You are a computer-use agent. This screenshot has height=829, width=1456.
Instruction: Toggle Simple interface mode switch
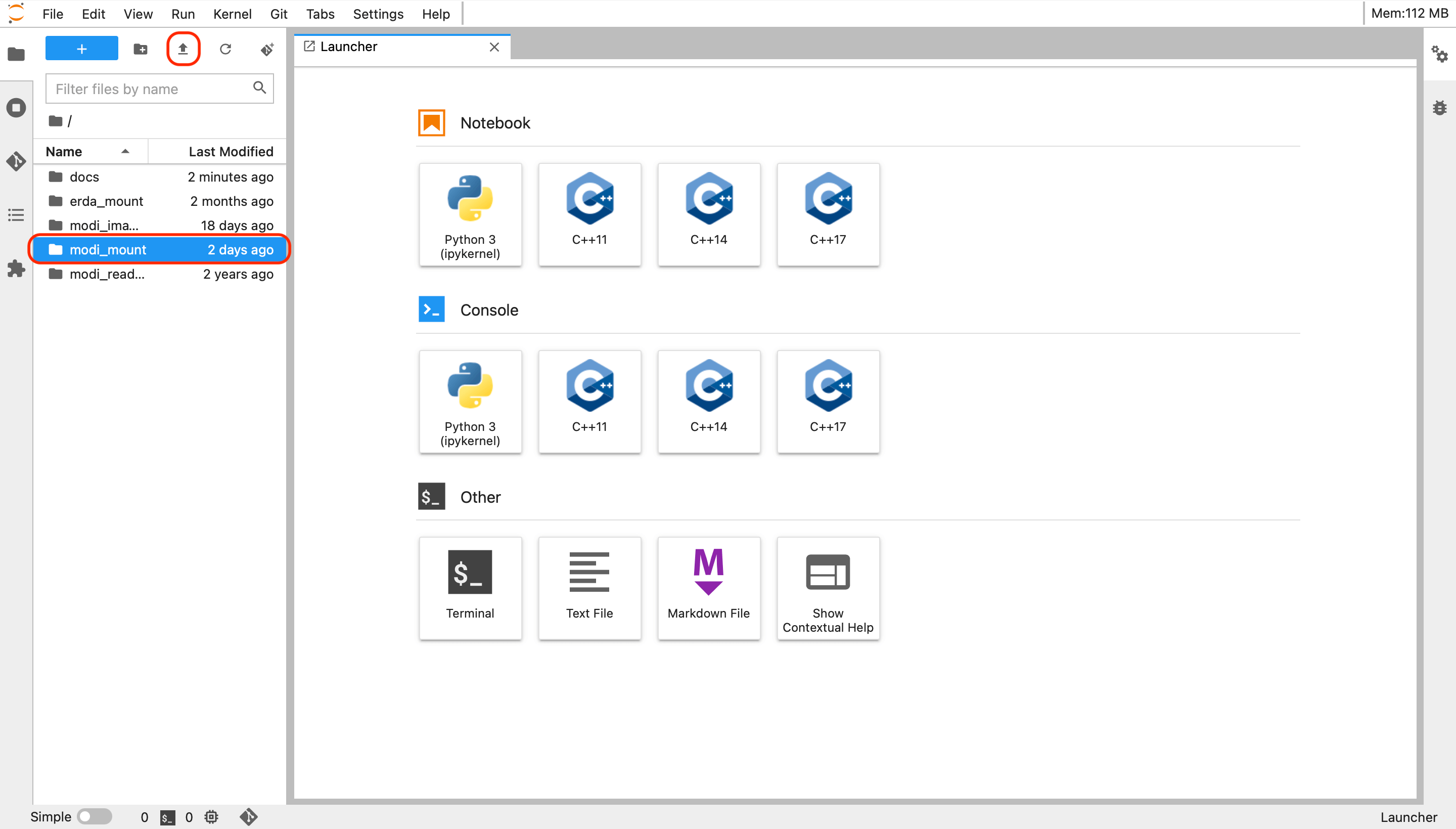[95, 816]
